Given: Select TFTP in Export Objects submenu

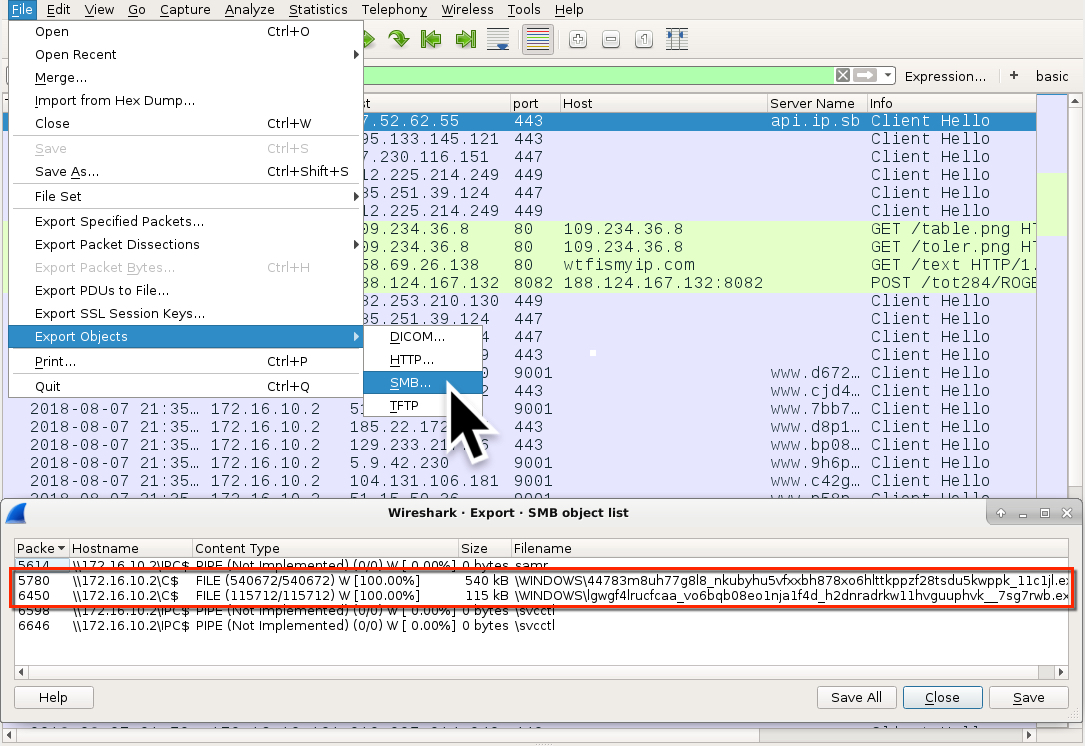Looking at the screenshot, I should click(x=422, y=406).
